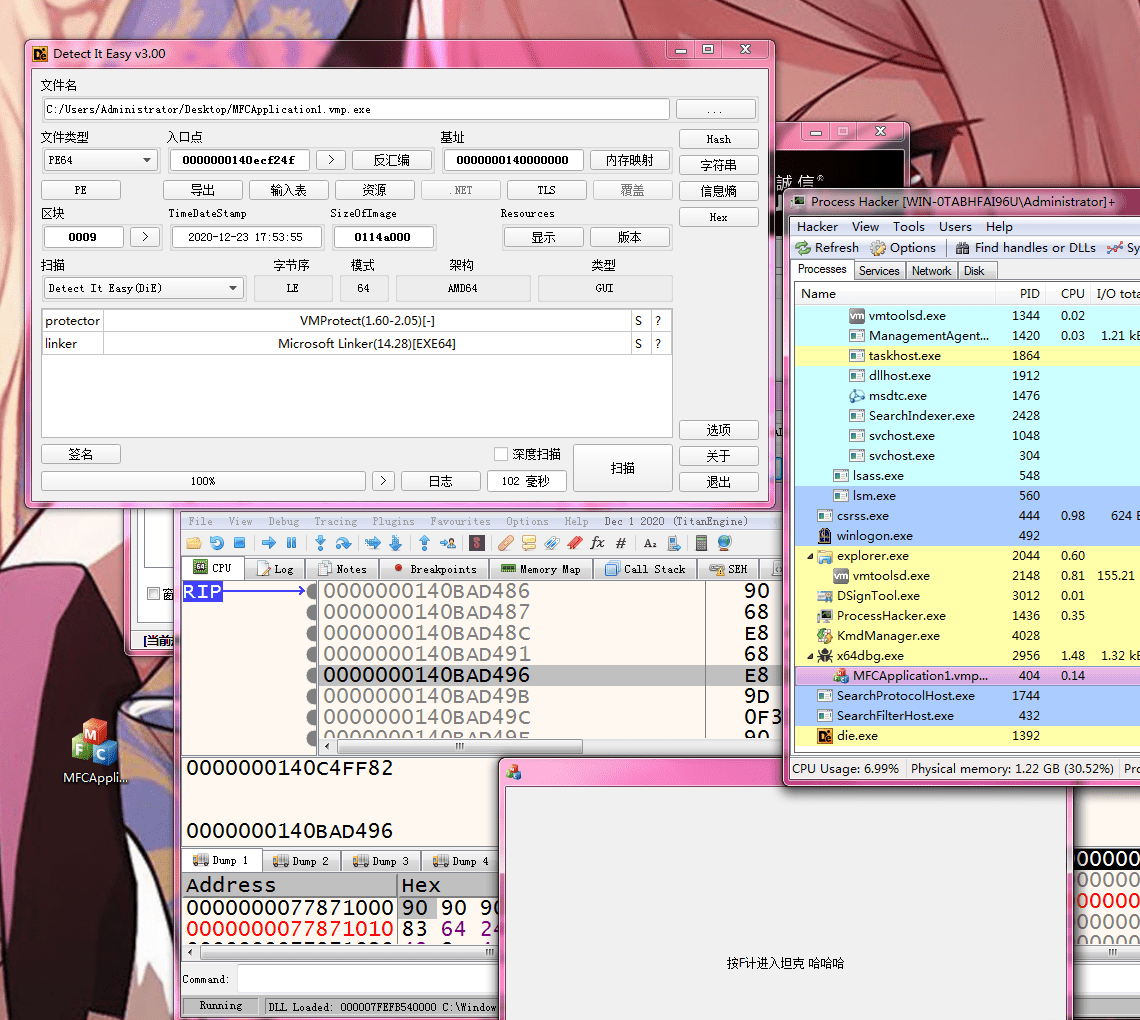Click the x64dbg Pause icon
1140x1020 pixels.
click(x=292, y=543)
